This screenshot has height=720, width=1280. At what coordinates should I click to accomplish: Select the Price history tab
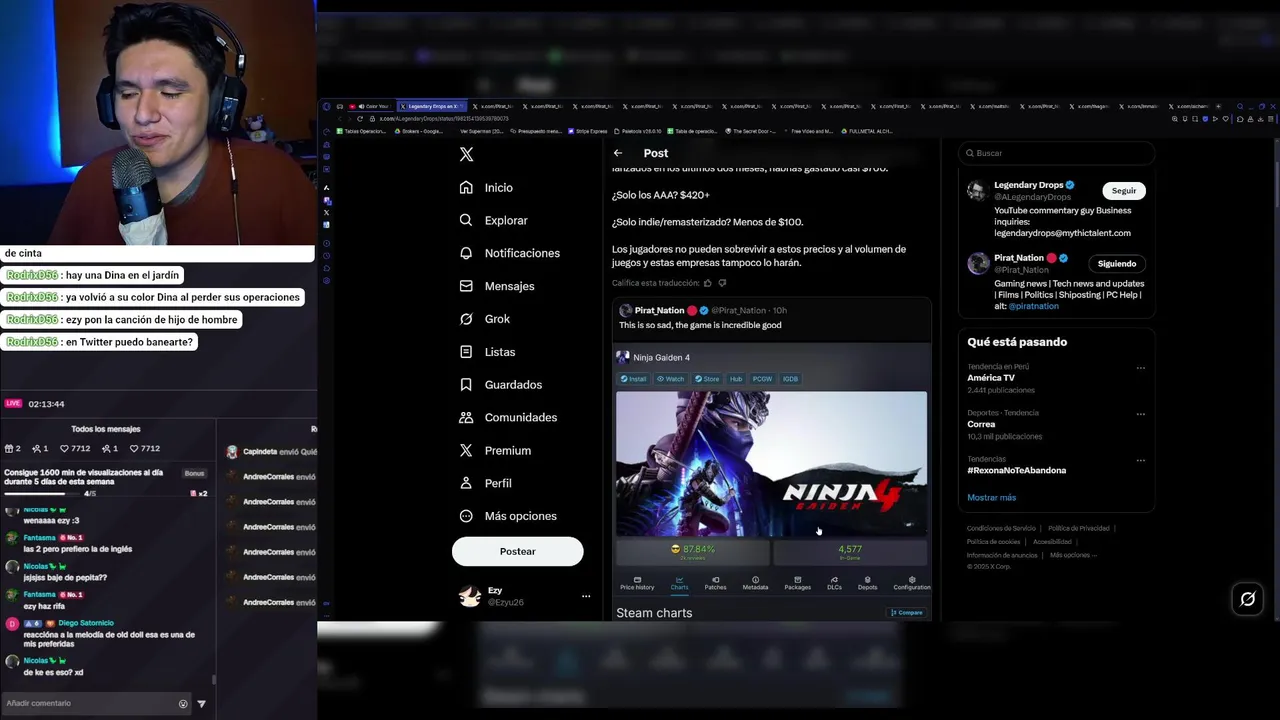coord(637,583)
